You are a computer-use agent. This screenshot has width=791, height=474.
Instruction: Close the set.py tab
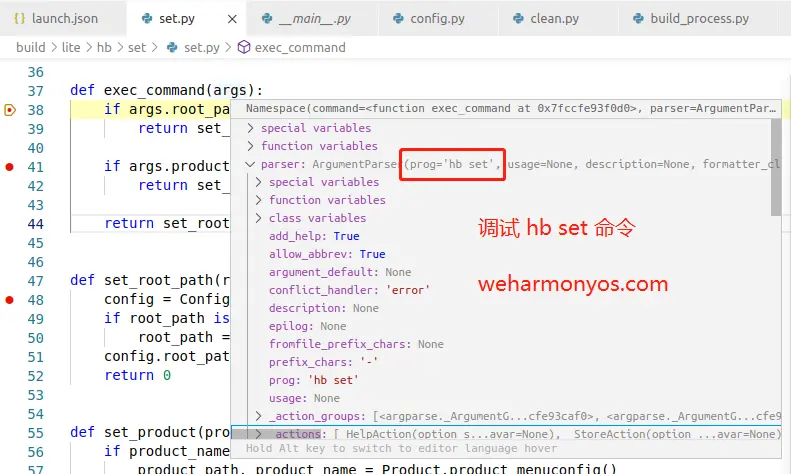232,19
